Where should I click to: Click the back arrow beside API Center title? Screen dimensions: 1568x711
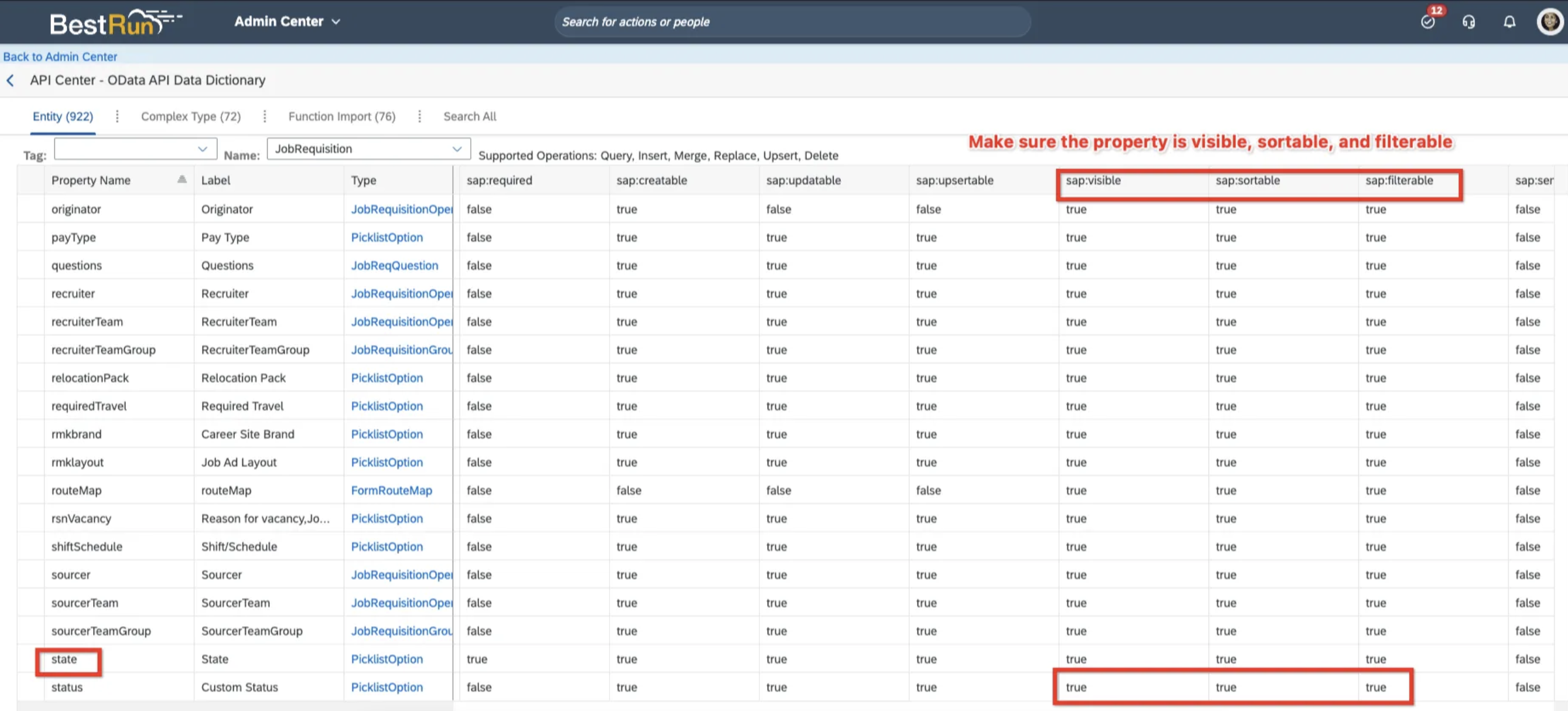coord(11,80)
